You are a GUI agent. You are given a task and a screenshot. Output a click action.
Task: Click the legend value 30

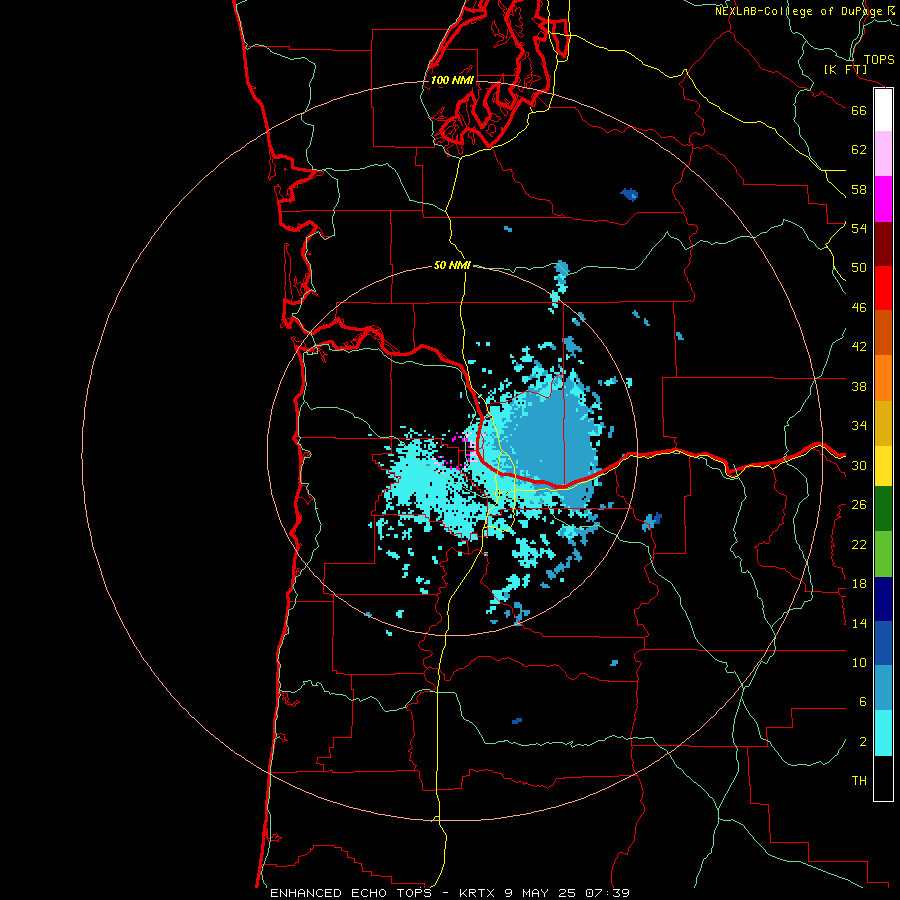point(859,465)
